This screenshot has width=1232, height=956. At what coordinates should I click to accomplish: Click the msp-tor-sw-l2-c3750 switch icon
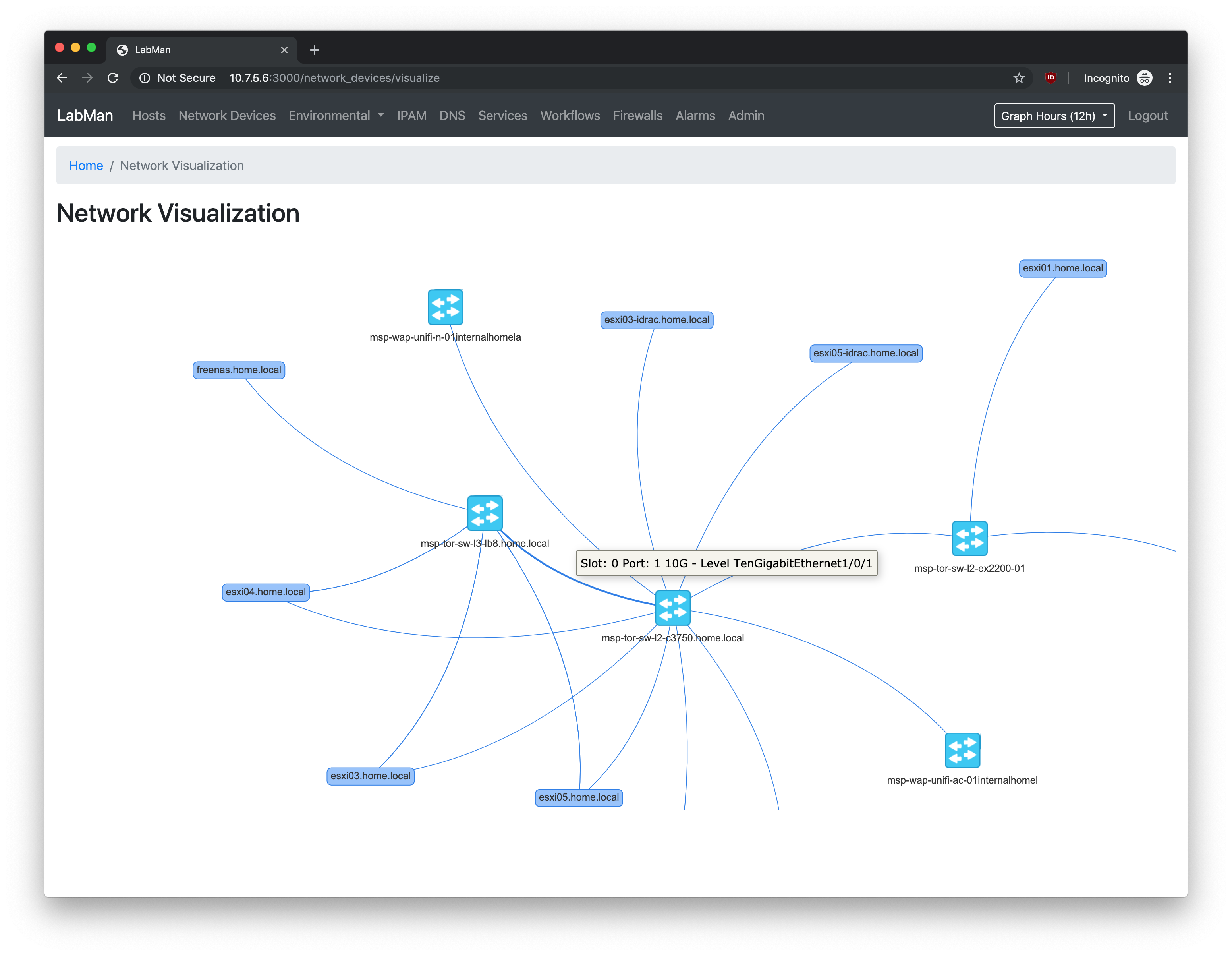pos(672,608)
